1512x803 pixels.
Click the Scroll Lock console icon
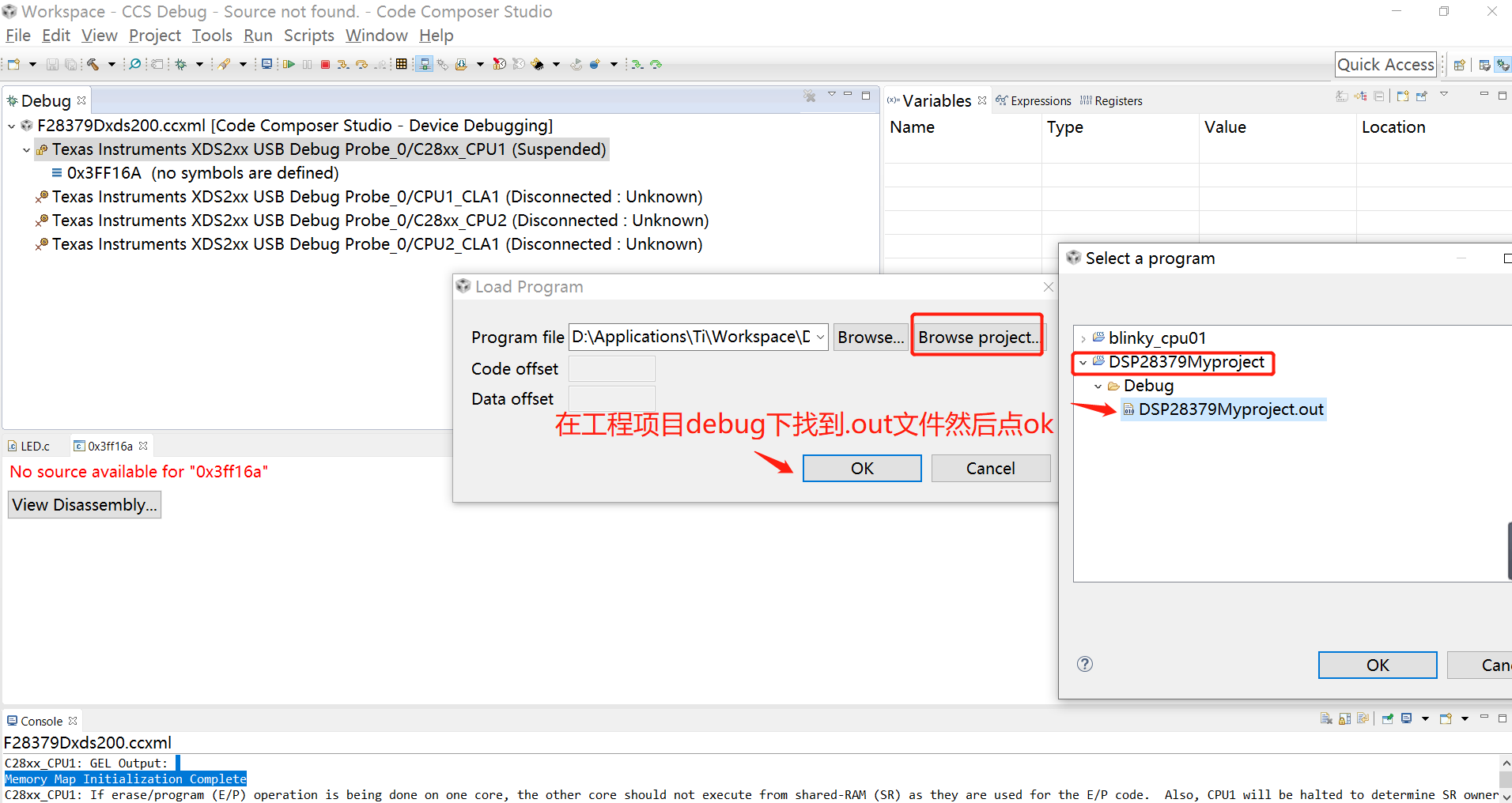1344,718
